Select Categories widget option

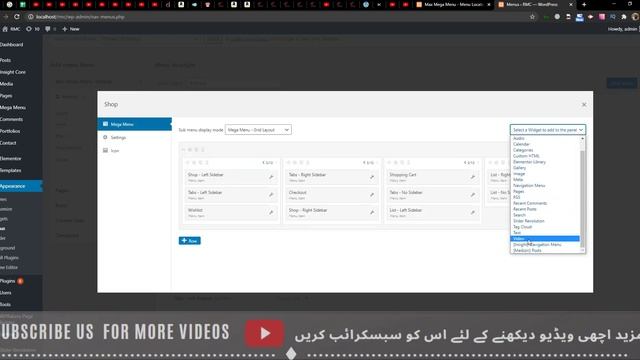click(x=523, y=150)
